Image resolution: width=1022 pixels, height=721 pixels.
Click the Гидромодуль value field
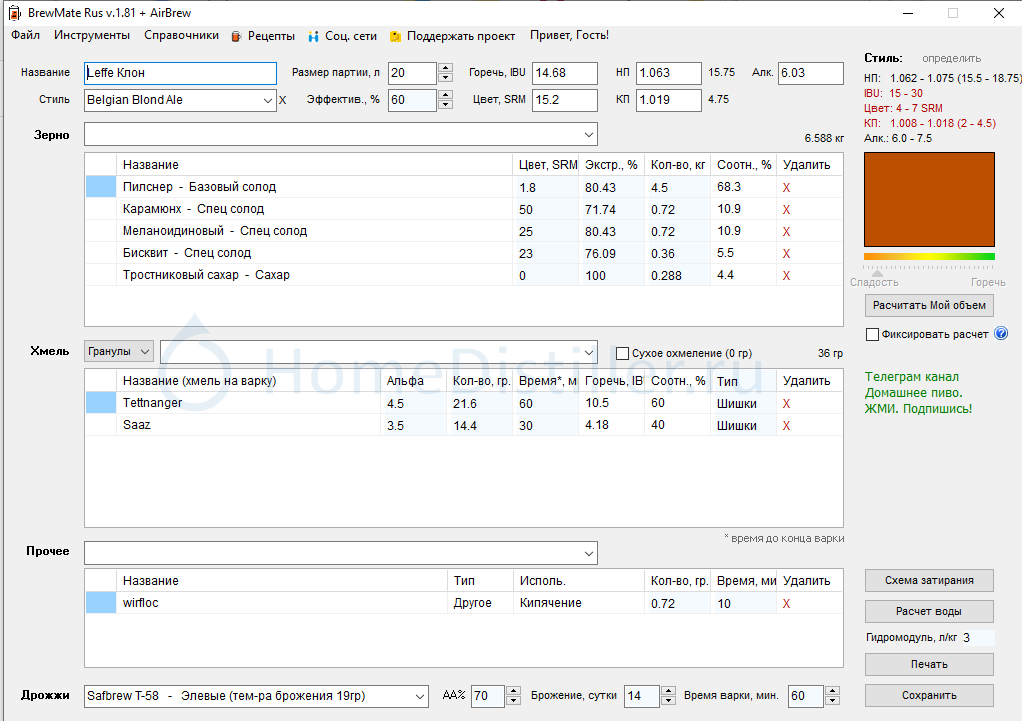(x=978, y=638)
